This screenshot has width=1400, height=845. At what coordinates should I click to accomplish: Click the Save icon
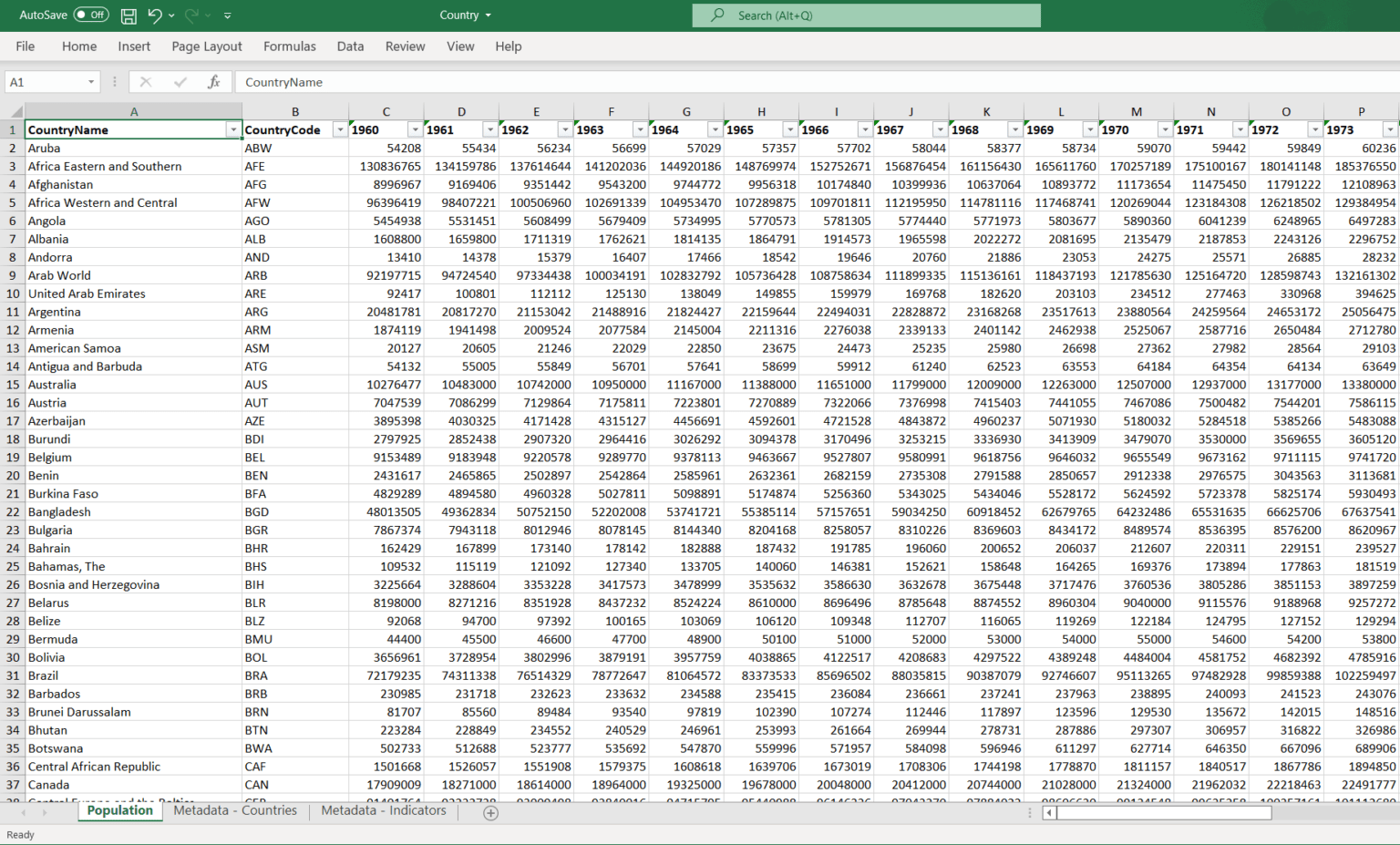click(x=128, y=15)
